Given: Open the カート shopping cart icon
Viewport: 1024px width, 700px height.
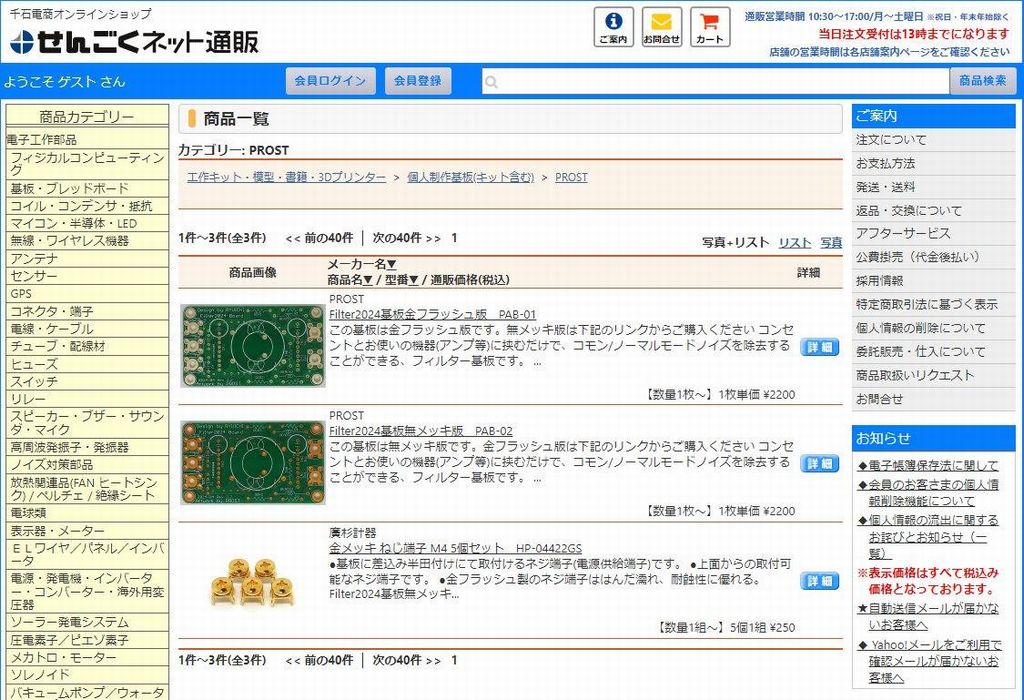Looking at the screenshot, I should (x=709, y=27).
